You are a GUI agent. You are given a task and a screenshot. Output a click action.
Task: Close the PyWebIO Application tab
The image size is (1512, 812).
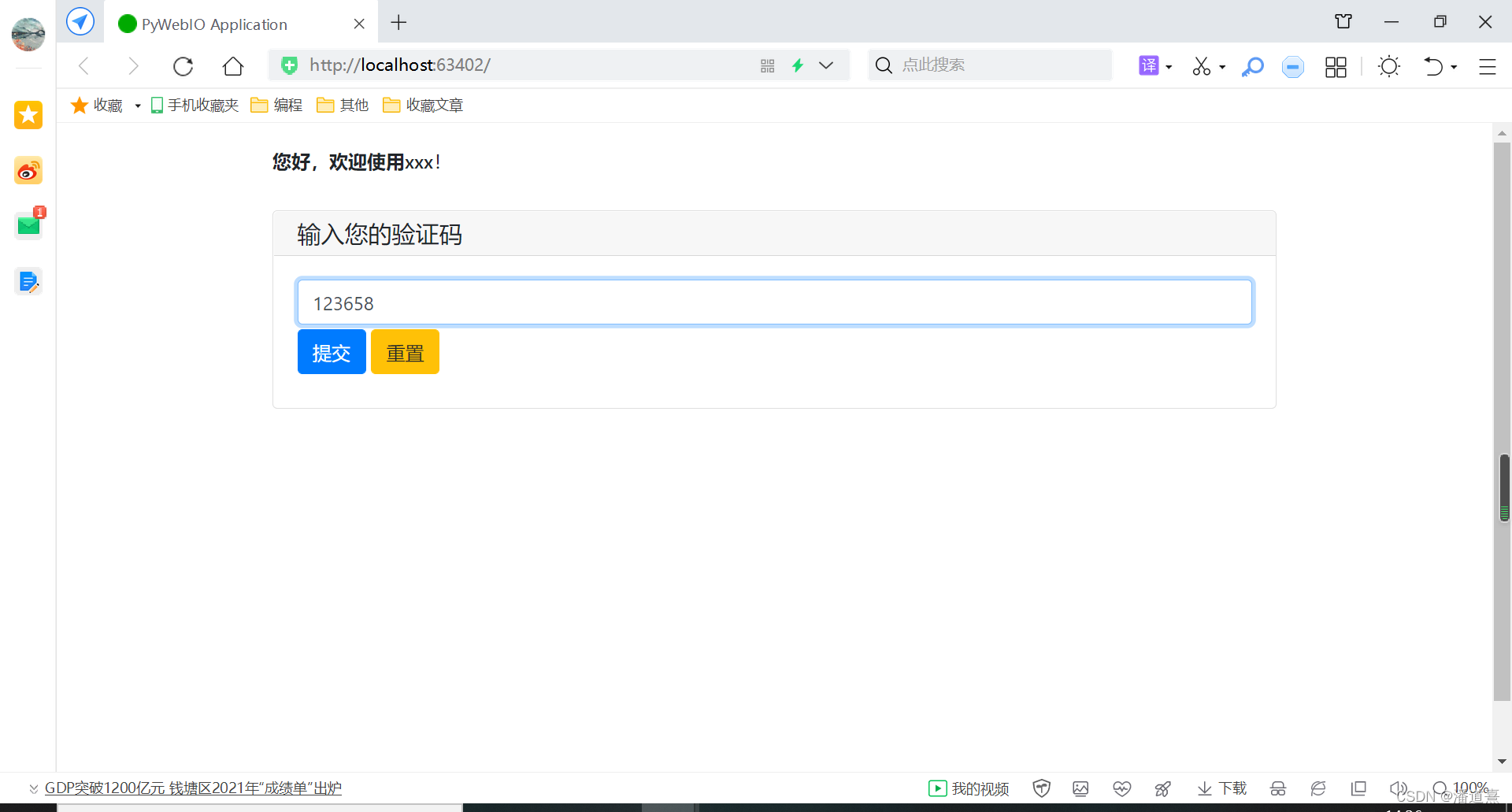[359, 24]
